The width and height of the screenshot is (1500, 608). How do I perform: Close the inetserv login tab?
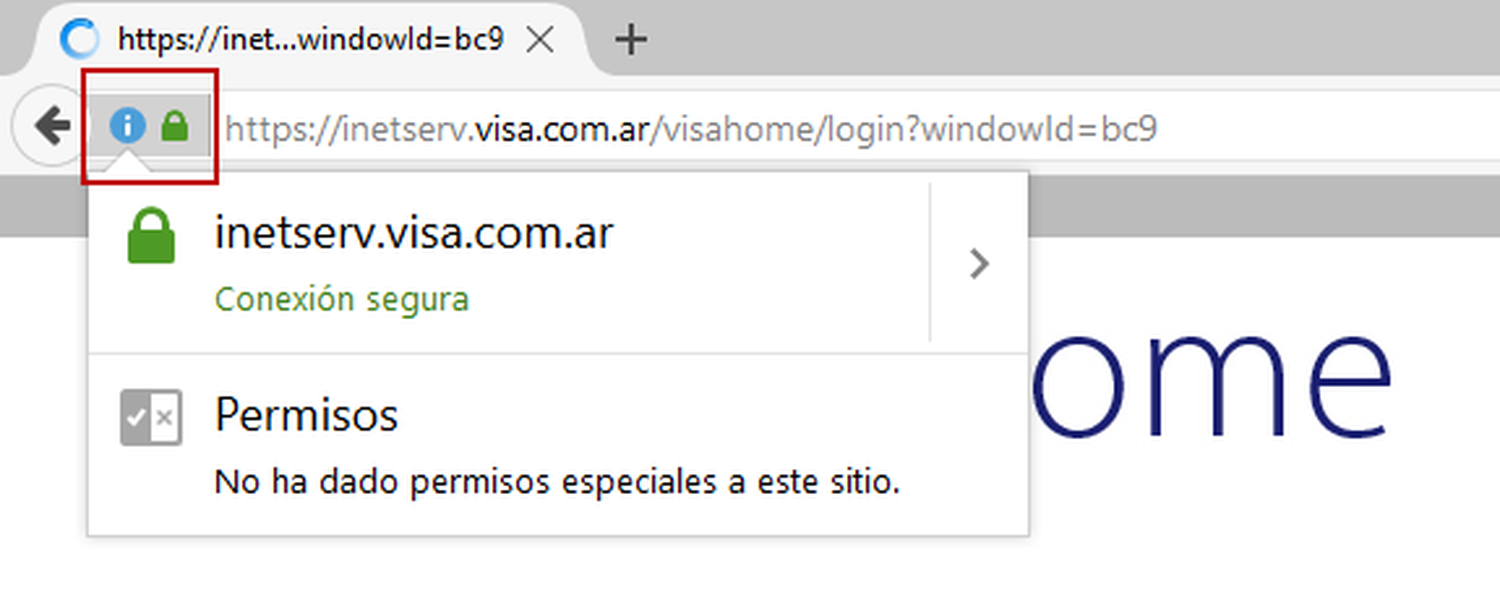click(540, 40)
